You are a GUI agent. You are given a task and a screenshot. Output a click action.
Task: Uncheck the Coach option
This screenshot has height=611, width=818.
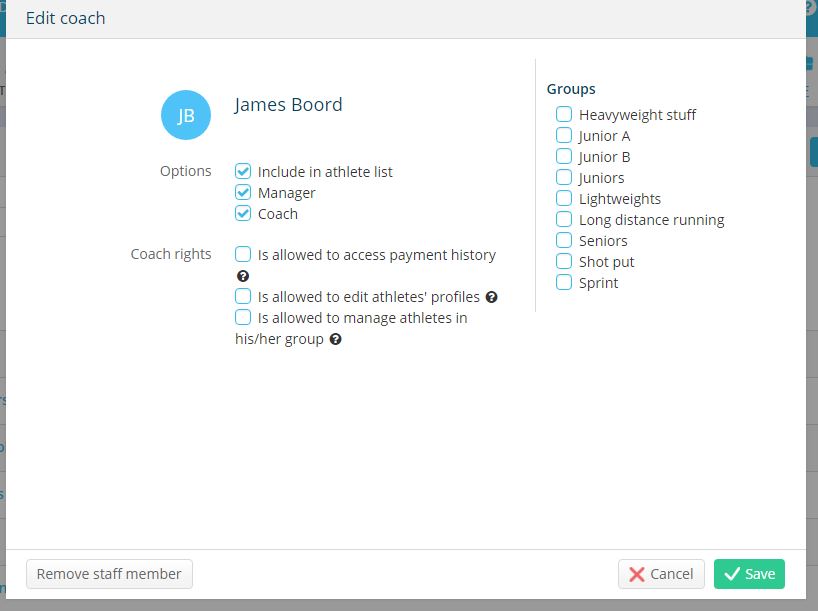[x=243, y=213]
